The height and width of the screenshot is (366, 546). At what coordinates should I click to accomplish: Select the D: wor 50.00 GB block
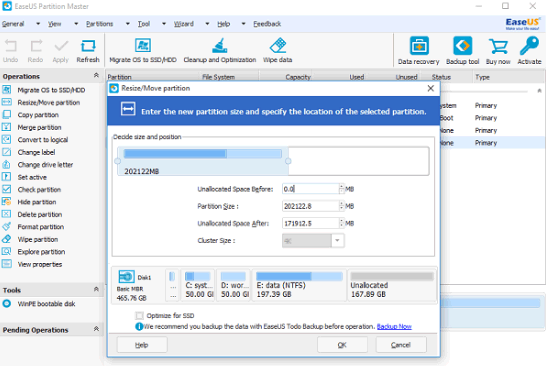click(x=234, y=285)
